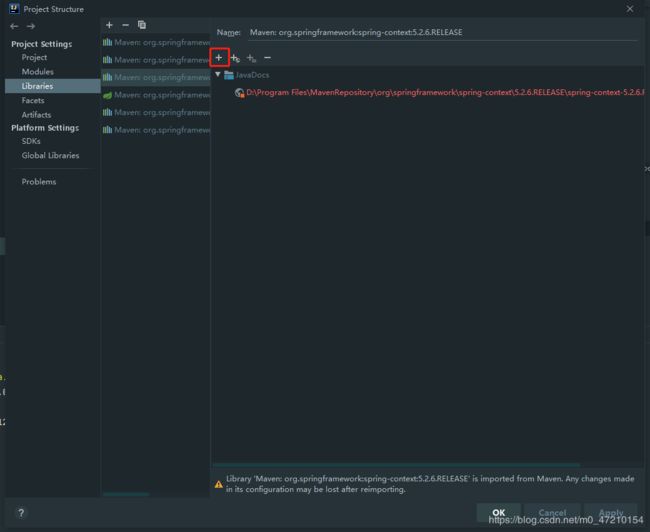Click the Apply button
650x532 pixels.
coord(611,513)
